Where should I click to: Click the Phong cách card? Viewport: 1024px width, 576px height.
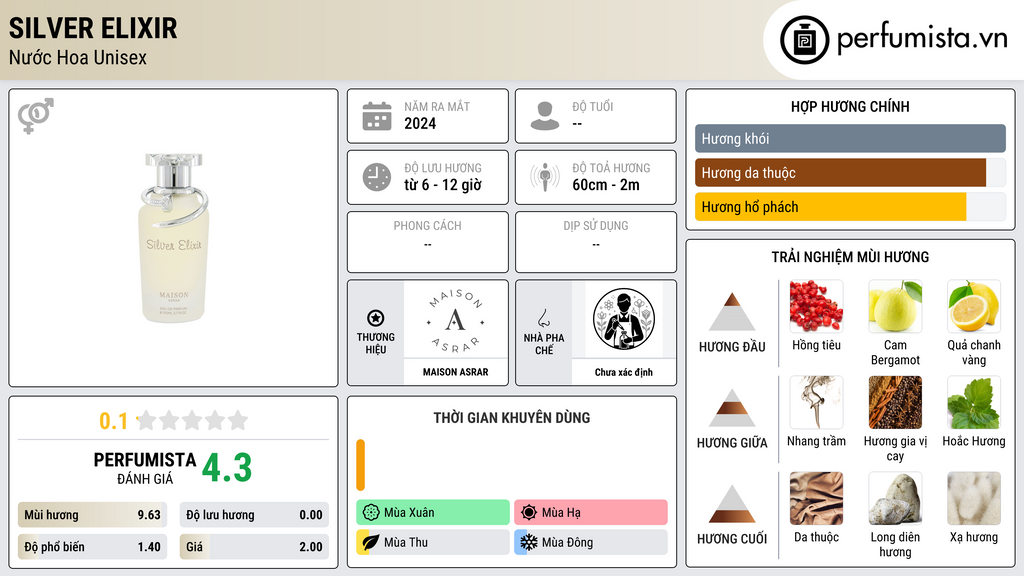coord(428,242)
